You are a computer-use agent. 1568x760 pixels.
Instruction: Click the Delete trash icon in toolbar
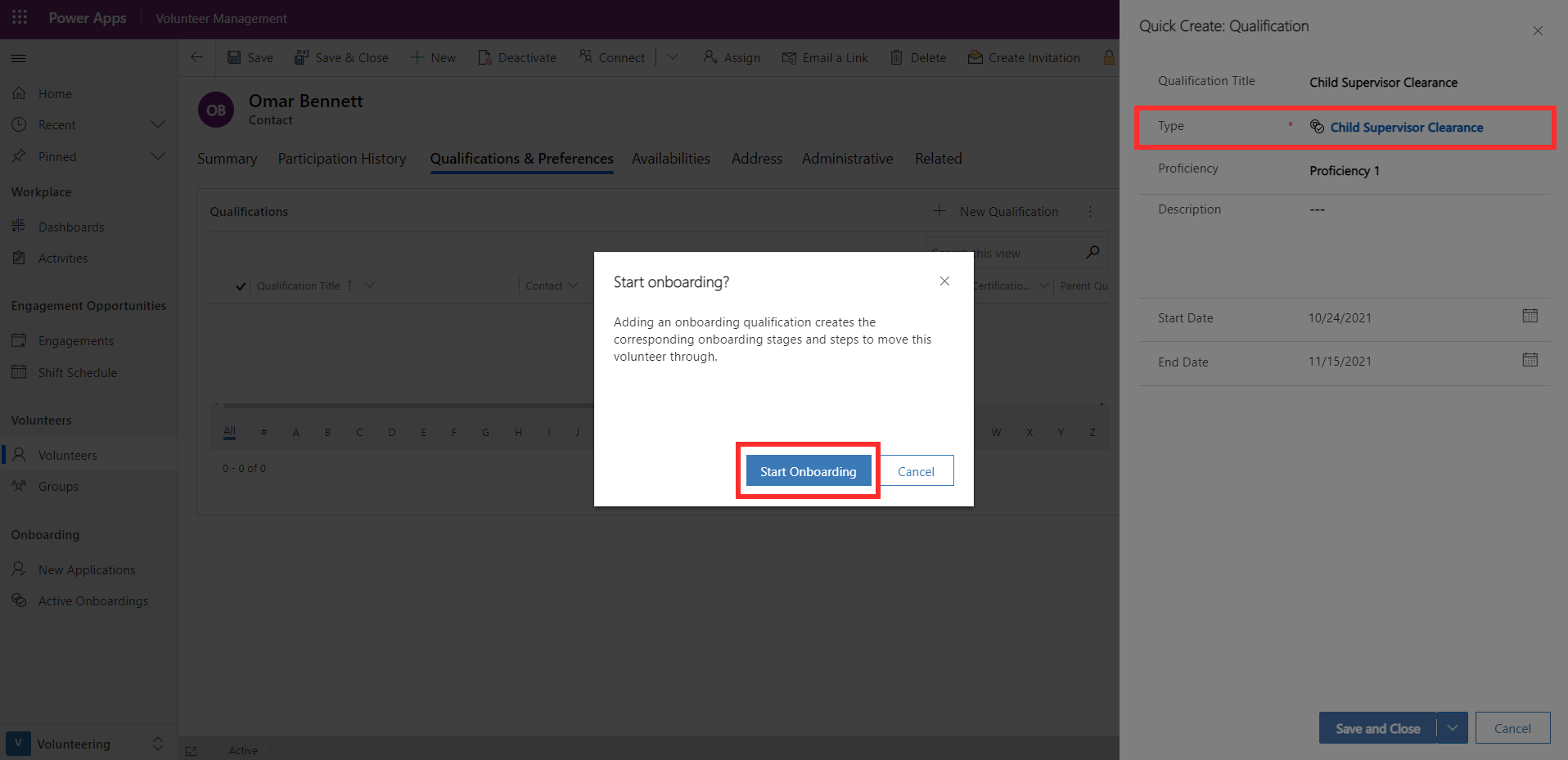[897, 57]
